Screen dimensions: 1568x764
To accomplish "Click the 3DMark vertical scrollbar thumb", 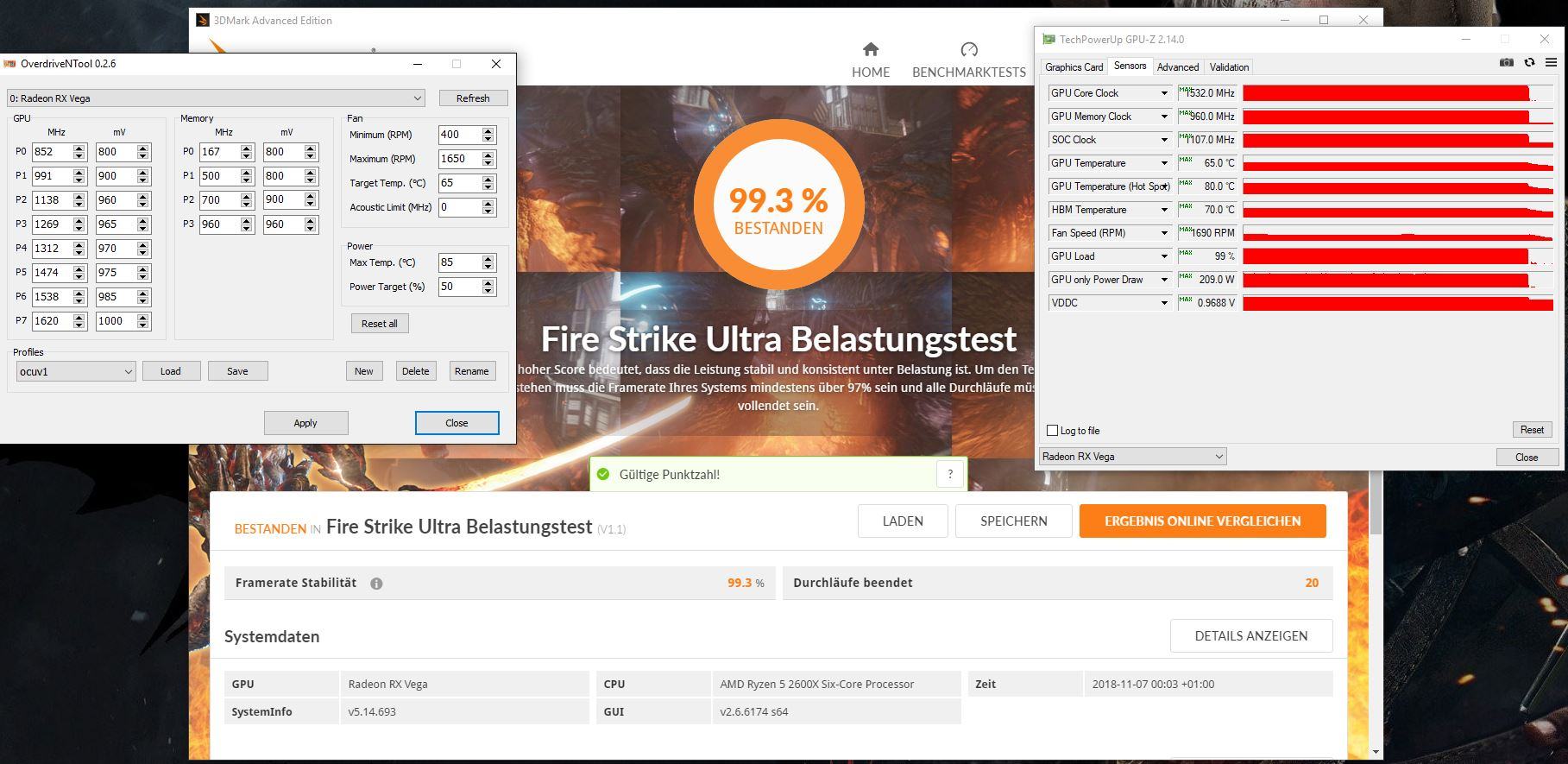I will coord(1376,502).
